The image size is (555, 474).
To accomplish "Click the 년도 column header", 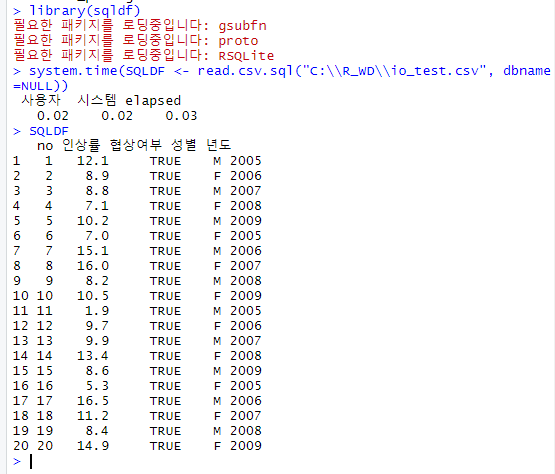I will coord(218,145).
